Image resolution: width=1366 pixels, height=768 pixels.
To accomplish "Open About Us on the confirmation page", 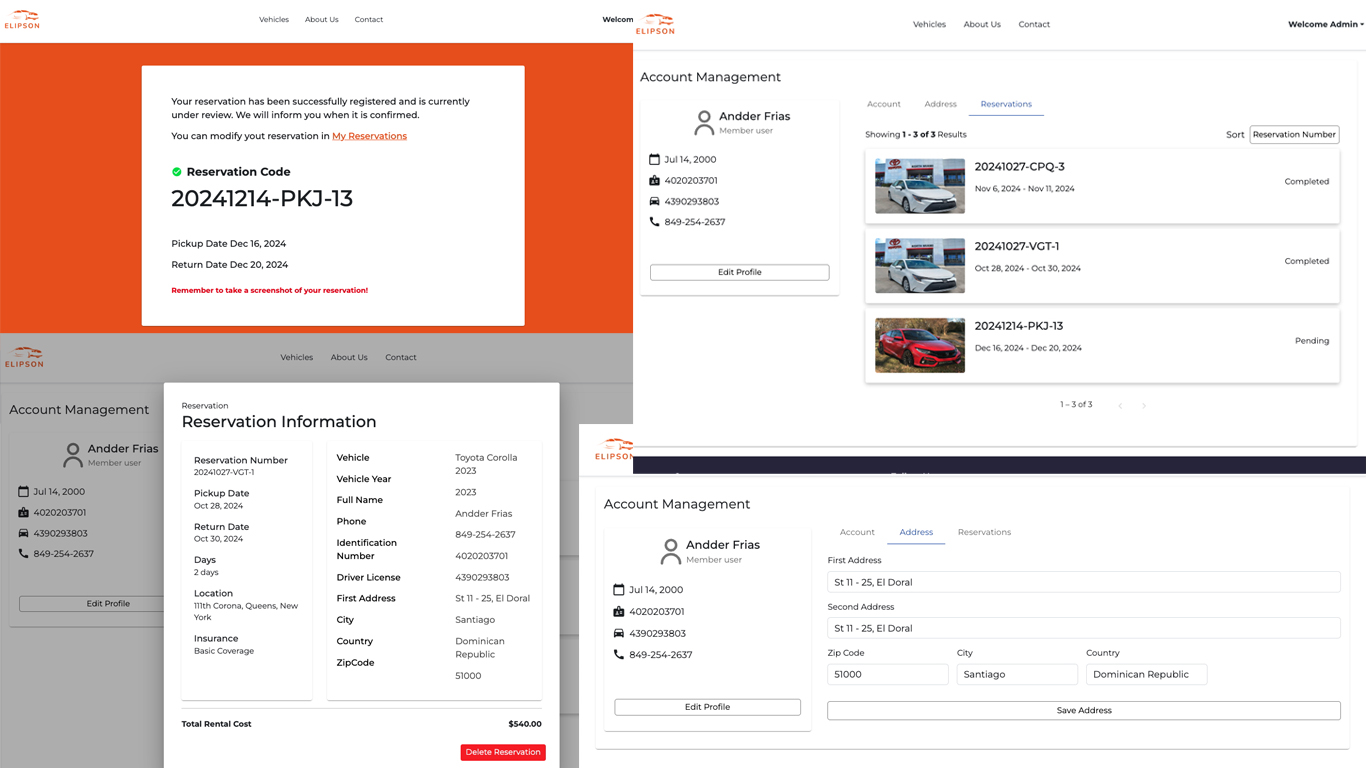I will [x=322, y=20].
